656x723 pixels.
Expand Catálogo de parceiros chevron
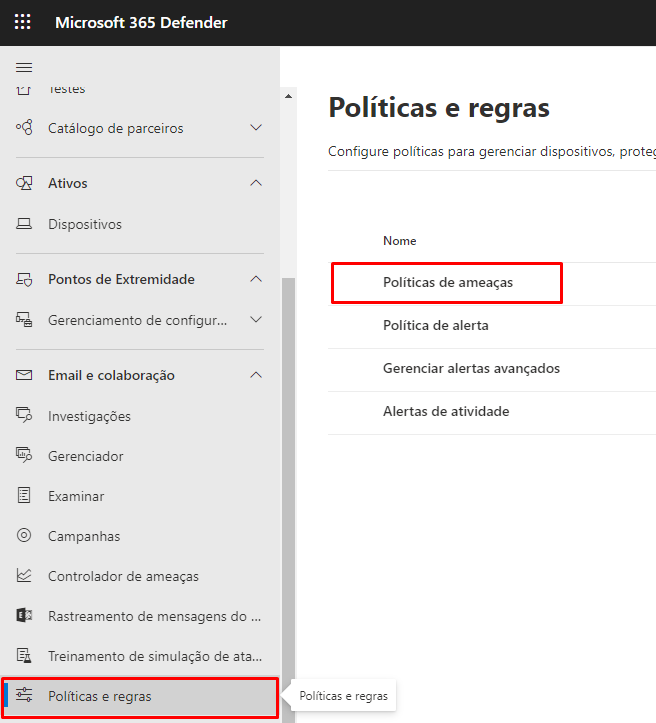tap(256, 127)
